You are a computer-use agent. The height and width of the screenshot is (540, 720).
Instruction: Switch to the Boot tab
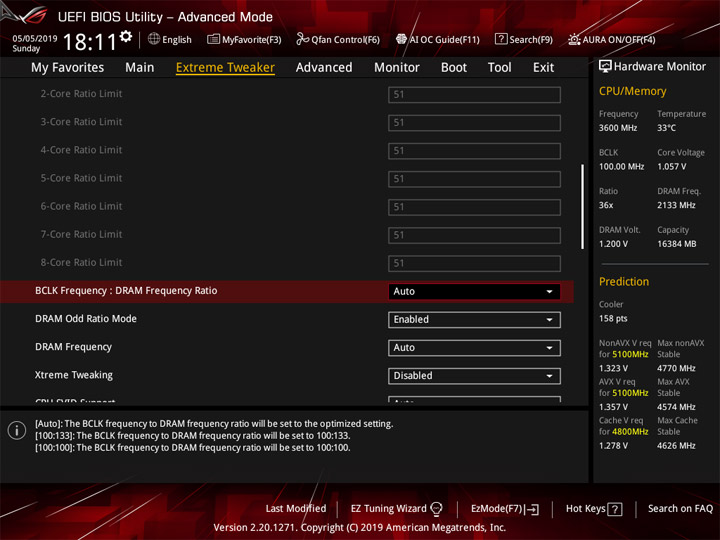click(454, 68)
